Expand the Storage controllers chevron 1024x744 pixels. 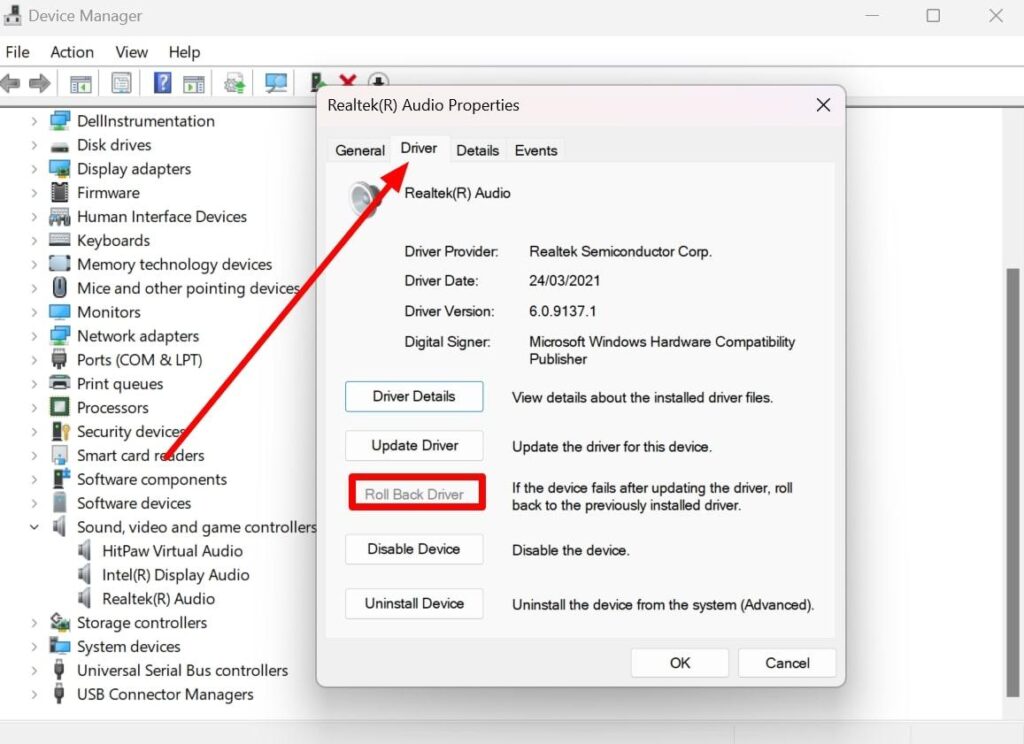pyautogui.click(x=34, y=623)
